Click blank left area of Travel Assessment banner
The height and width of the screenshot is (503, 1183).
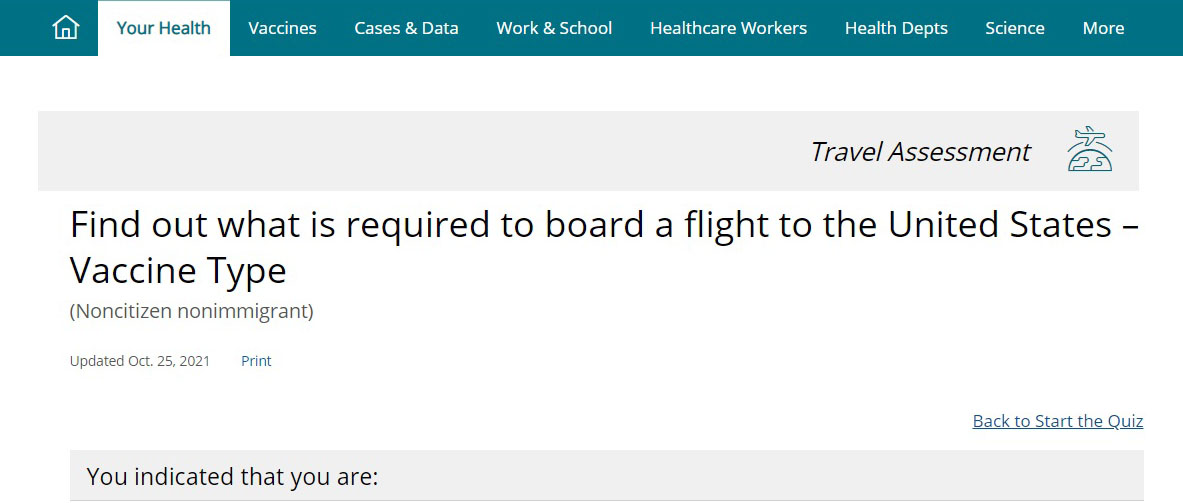tap(300, 151)
